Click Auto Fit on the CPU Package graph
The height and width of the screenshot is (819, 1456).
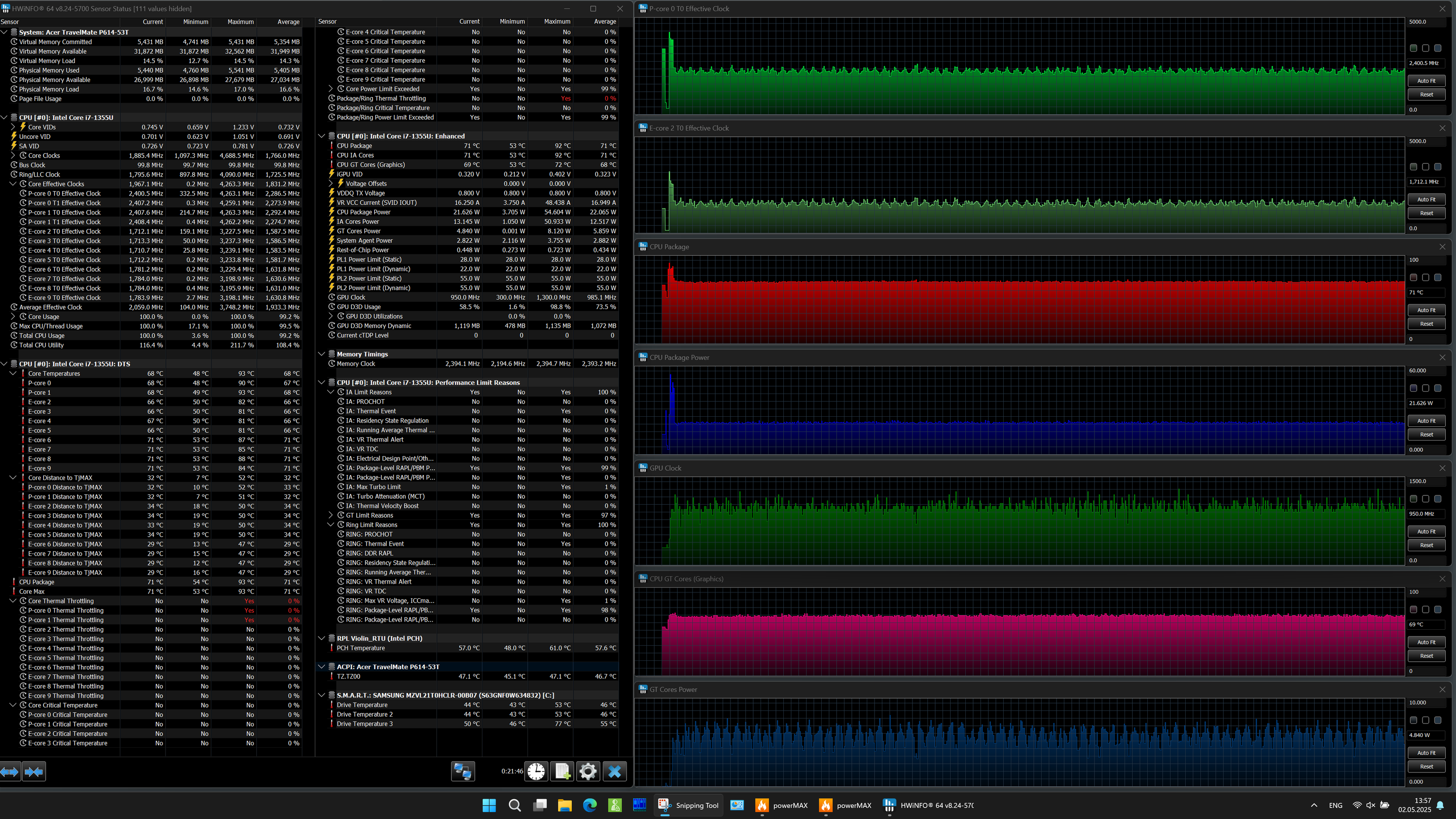[x=1426, y=310]
